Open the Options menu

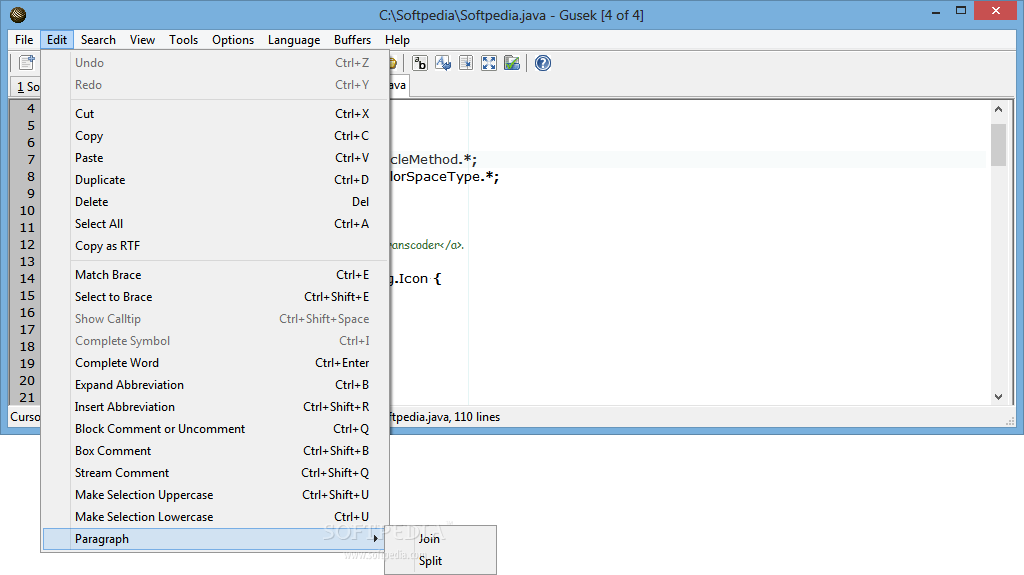(x=233, y=40)
